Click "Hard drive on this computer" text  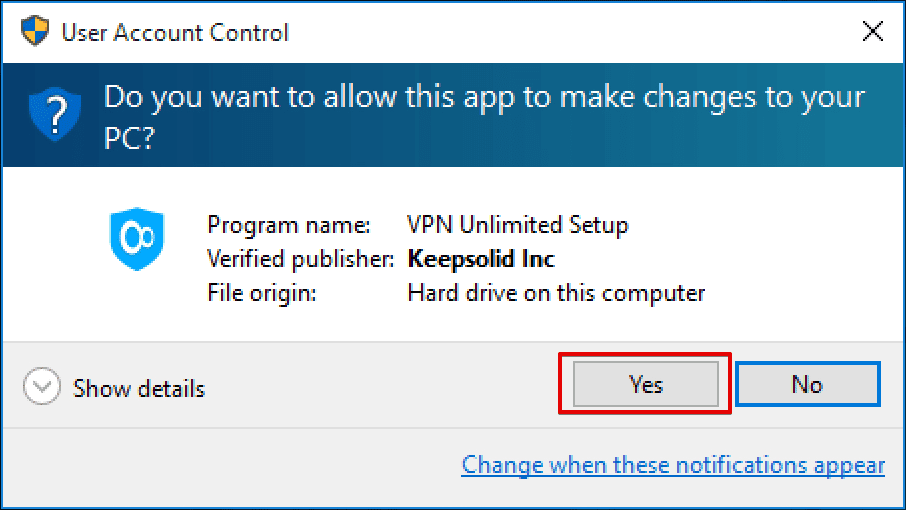[x=556, y=293]
